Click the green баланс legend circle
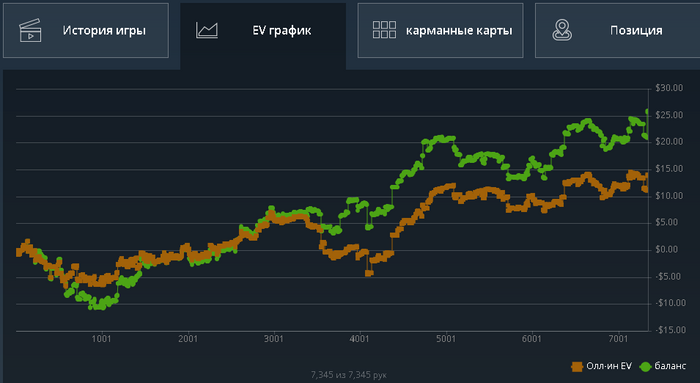 tap(645, 367)
